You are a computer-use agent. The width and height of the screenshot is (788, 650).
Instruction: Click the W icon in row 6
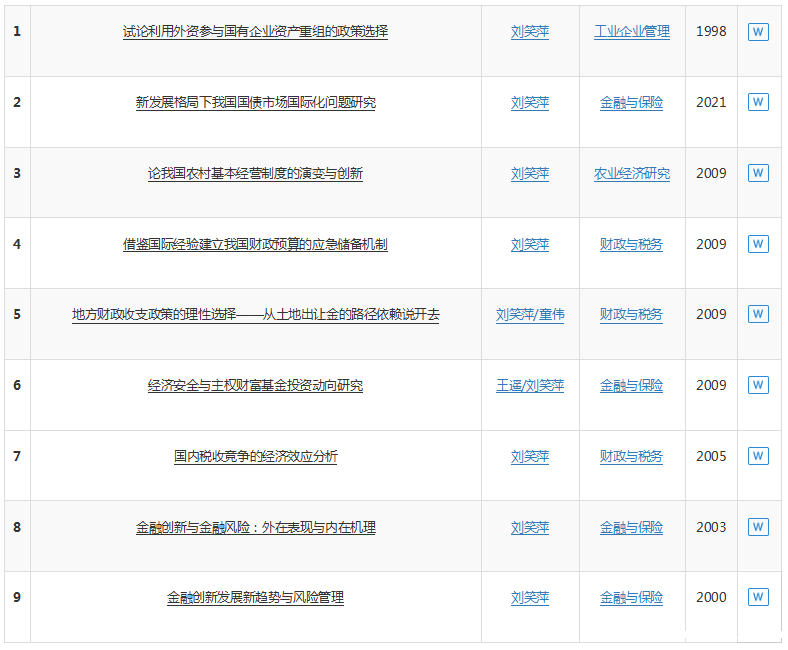coord(758,385)
